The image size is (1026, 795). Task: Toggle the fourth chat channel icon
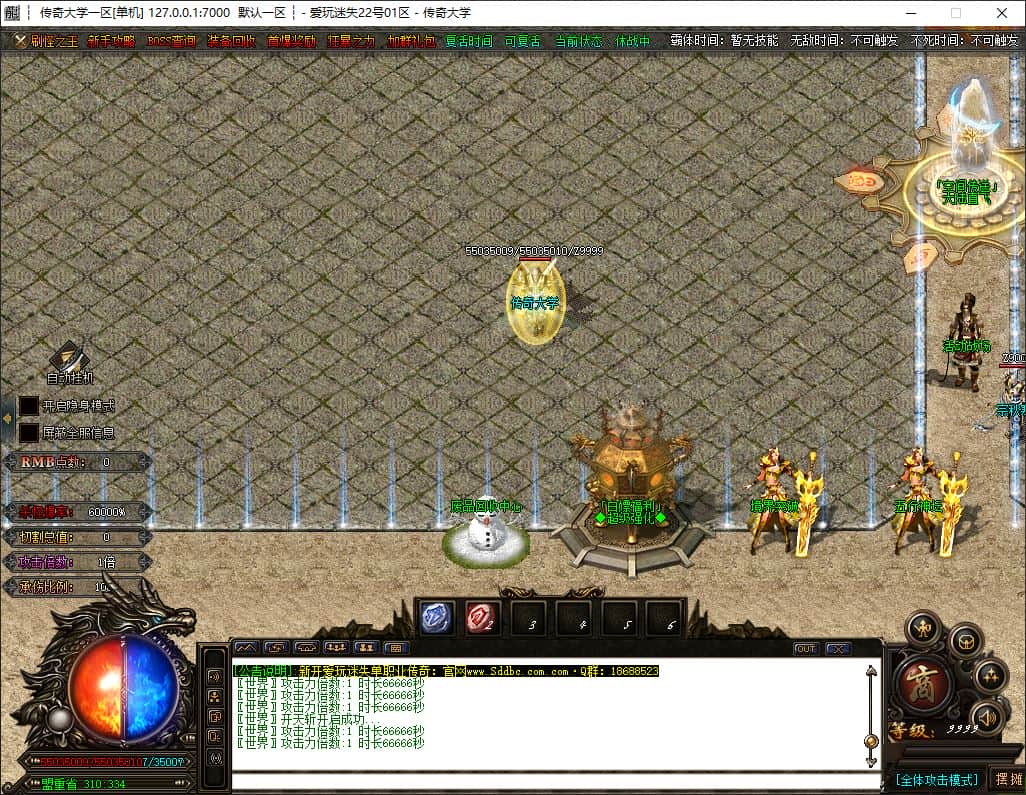pos(215,737)
